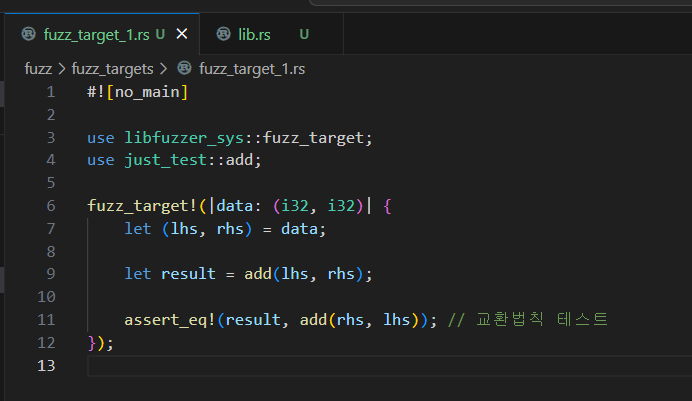Click the Rust icon on fuzz_target_1.rs tab
692x401 pixels.
point(29,34)
